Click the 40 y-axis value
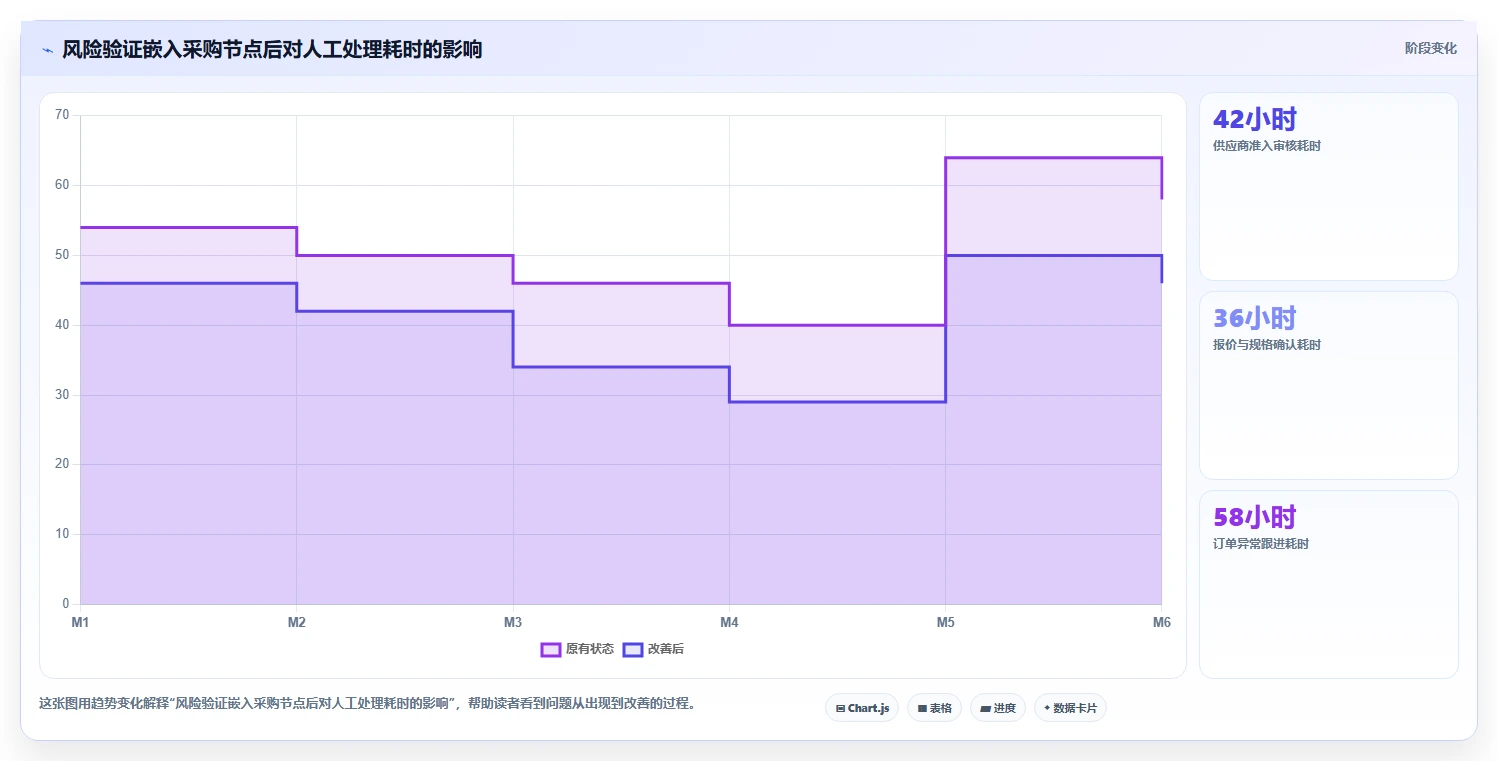This screenshot has width=1498, height=761. [x=62, y=325]
